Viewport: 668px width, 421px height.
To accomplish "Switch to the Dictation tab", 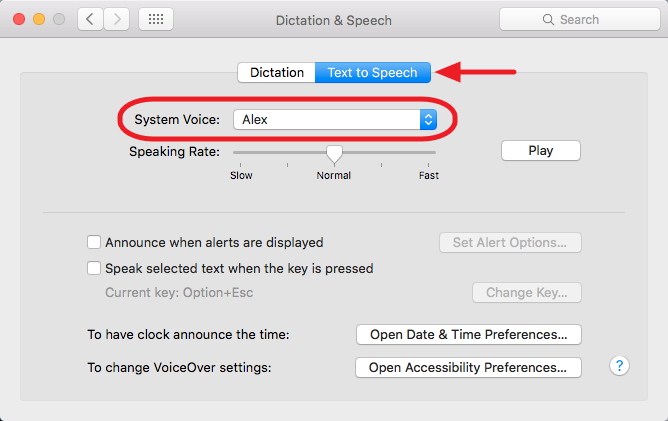I will pyautogui.click(x=276, y=72).
